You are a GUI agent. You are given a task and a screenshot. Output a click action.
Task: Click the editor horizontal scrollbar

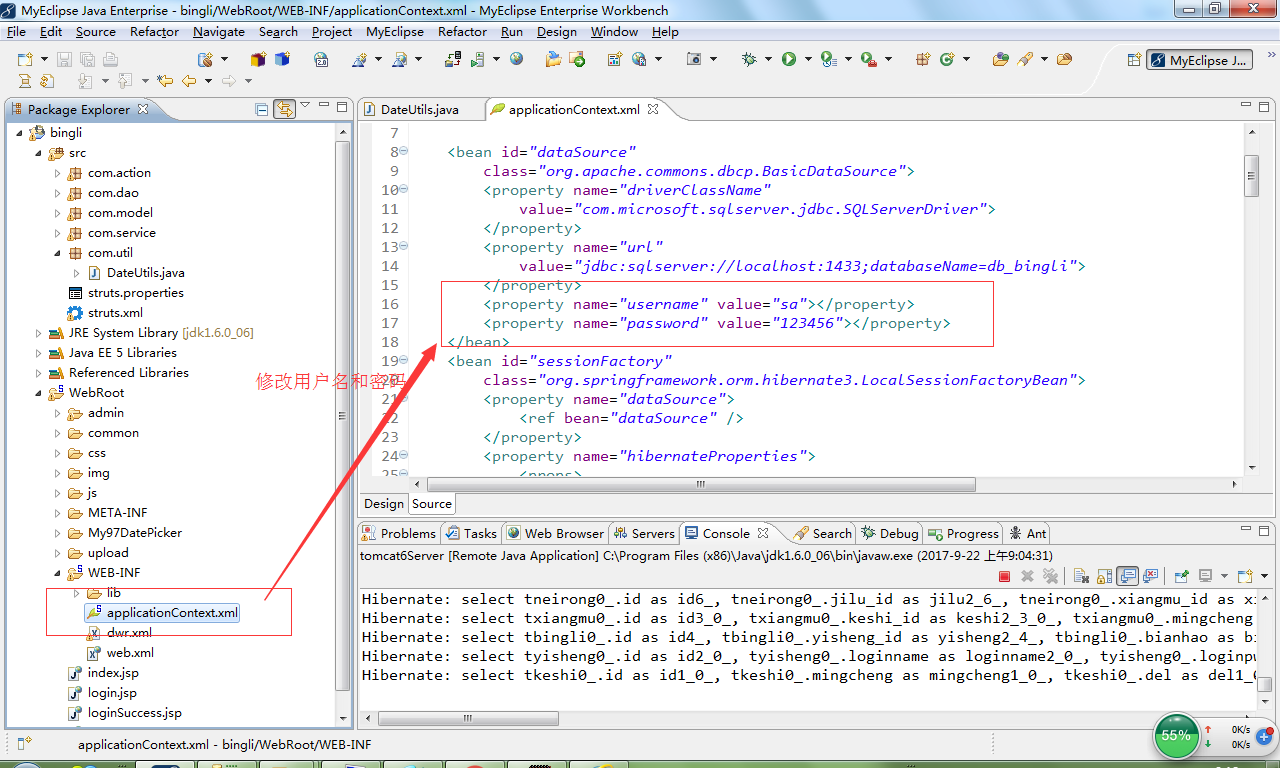point(701,484)
